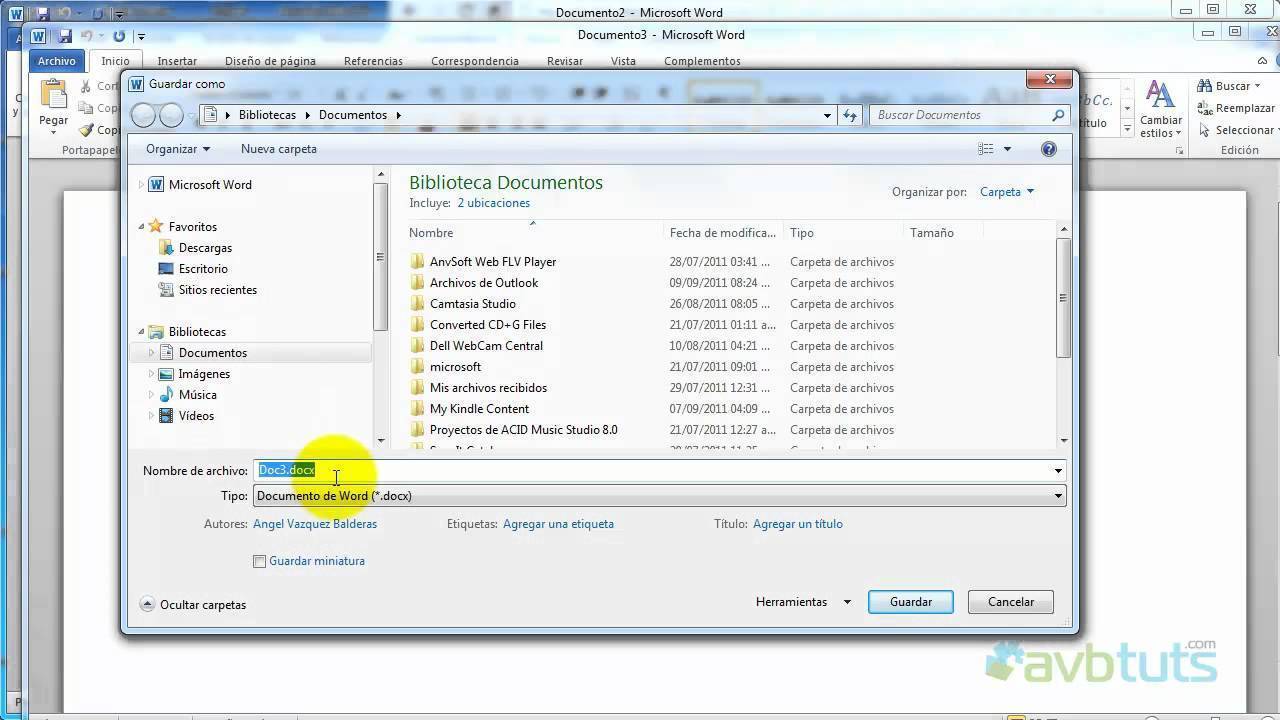Open the Archivo tab
The image size is (1280, 720).
click(x=57, y=61)
